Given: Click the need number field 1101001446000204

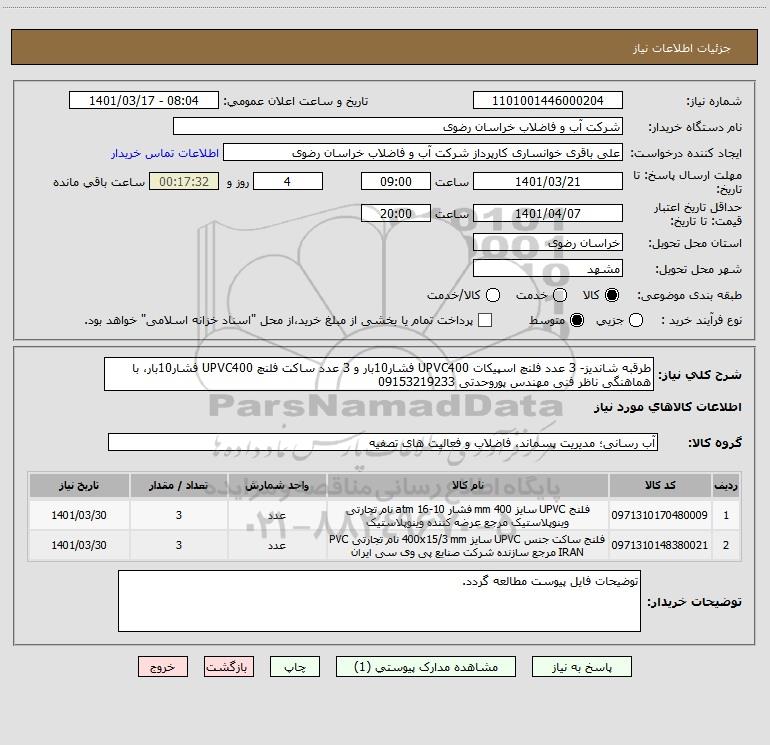Looking at the screenshot, I should (548, 101).
